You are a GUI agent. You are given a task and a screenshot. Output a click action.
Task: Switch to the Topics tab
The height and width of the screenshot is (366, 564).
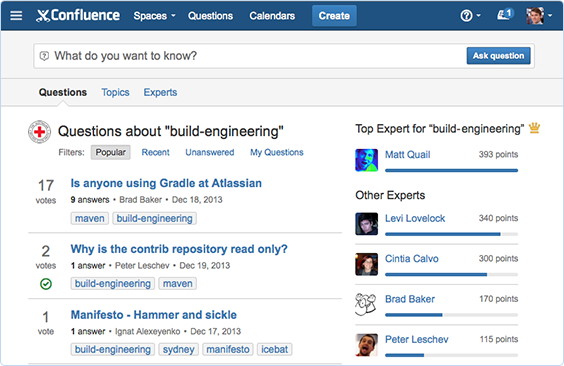click(115, 92)
